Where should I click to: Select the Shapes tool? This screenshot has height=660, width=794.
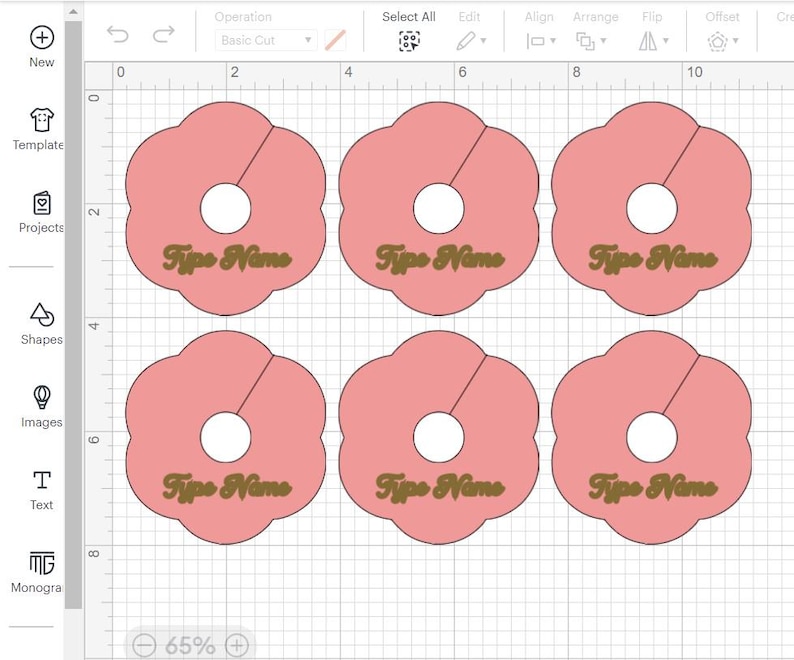(42, 315)
